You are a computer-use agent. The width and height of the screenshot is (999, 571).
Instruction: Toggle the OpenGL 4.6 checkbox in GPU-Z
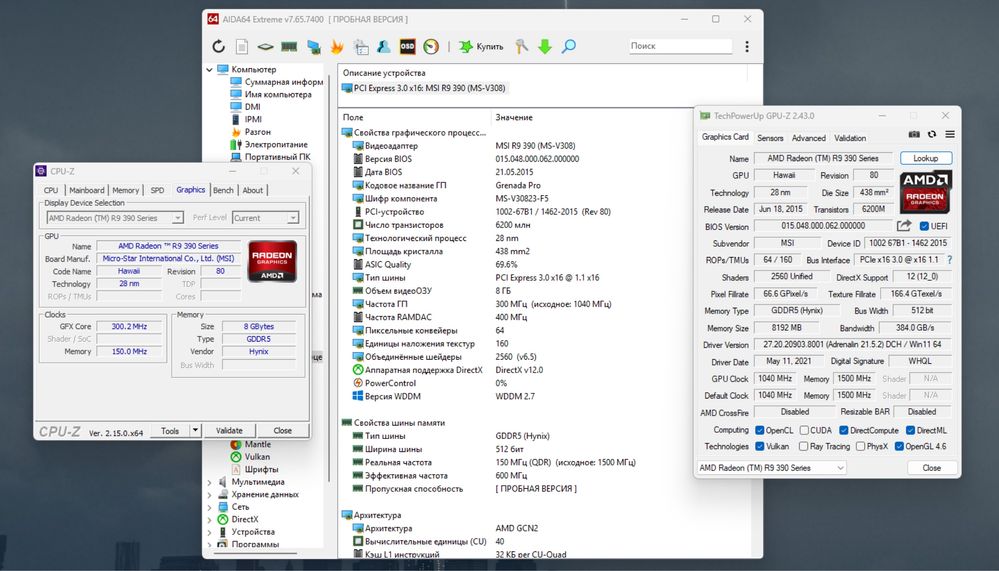click(x=899, y=446)
